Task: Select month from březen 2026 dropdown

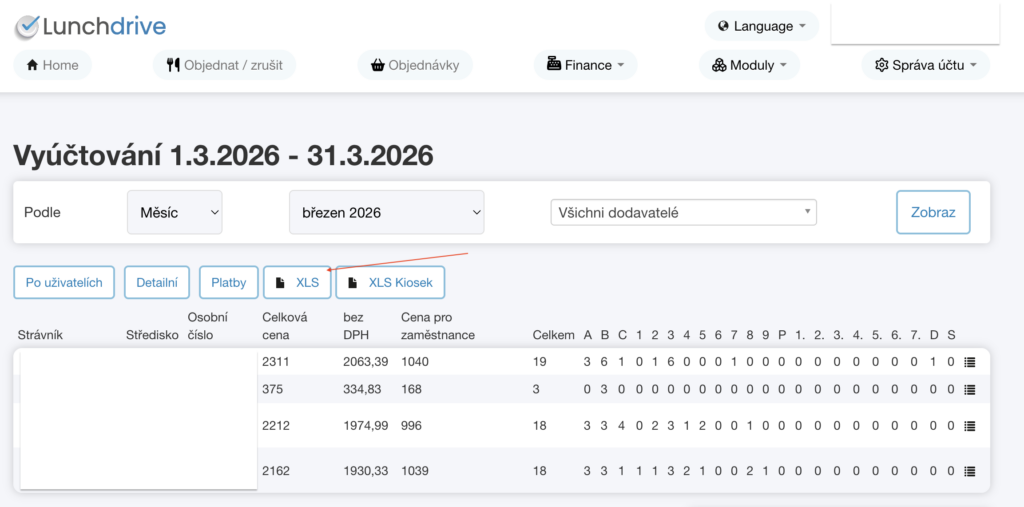Action: point(386,212)
